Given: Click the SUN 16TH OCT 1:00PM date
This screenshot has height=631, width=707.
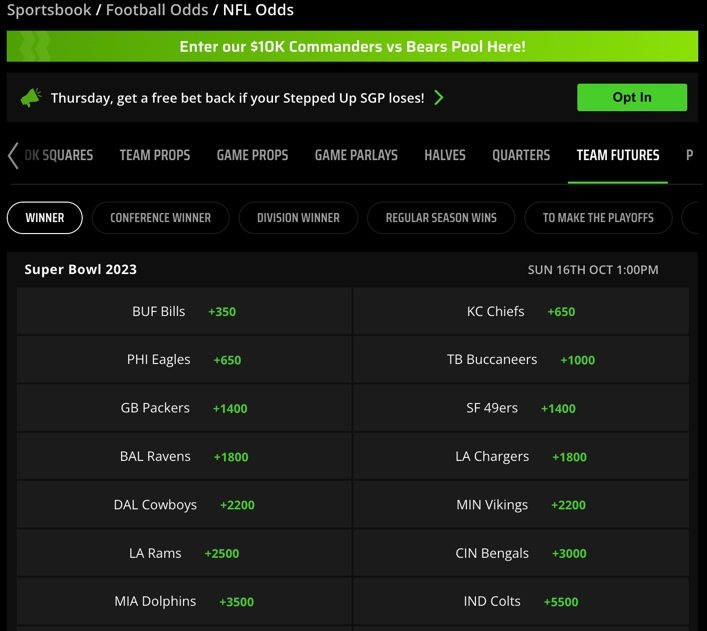Looking at the screenshot, I should point(593,270).
